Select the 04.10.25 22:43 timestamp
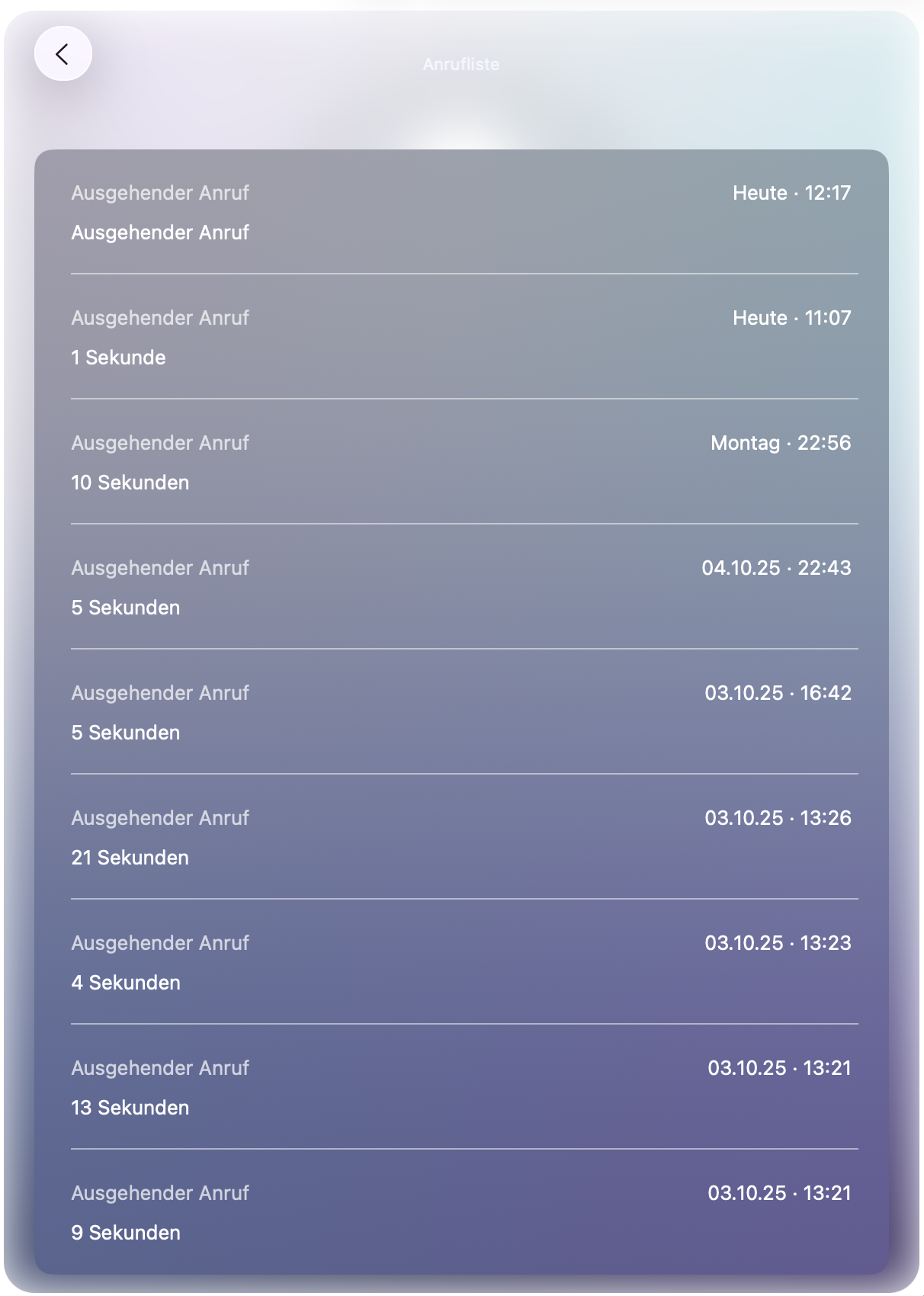This screenshot has height=1296, width=924. click(x=776, y=568)
